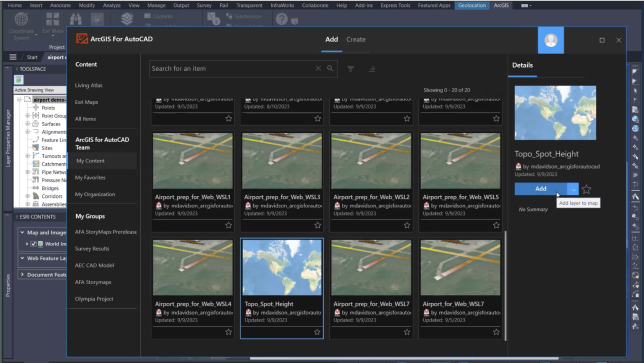
Task: Star Topo_Spot_Height in the Details panel
Action: (x=586, y=189)
